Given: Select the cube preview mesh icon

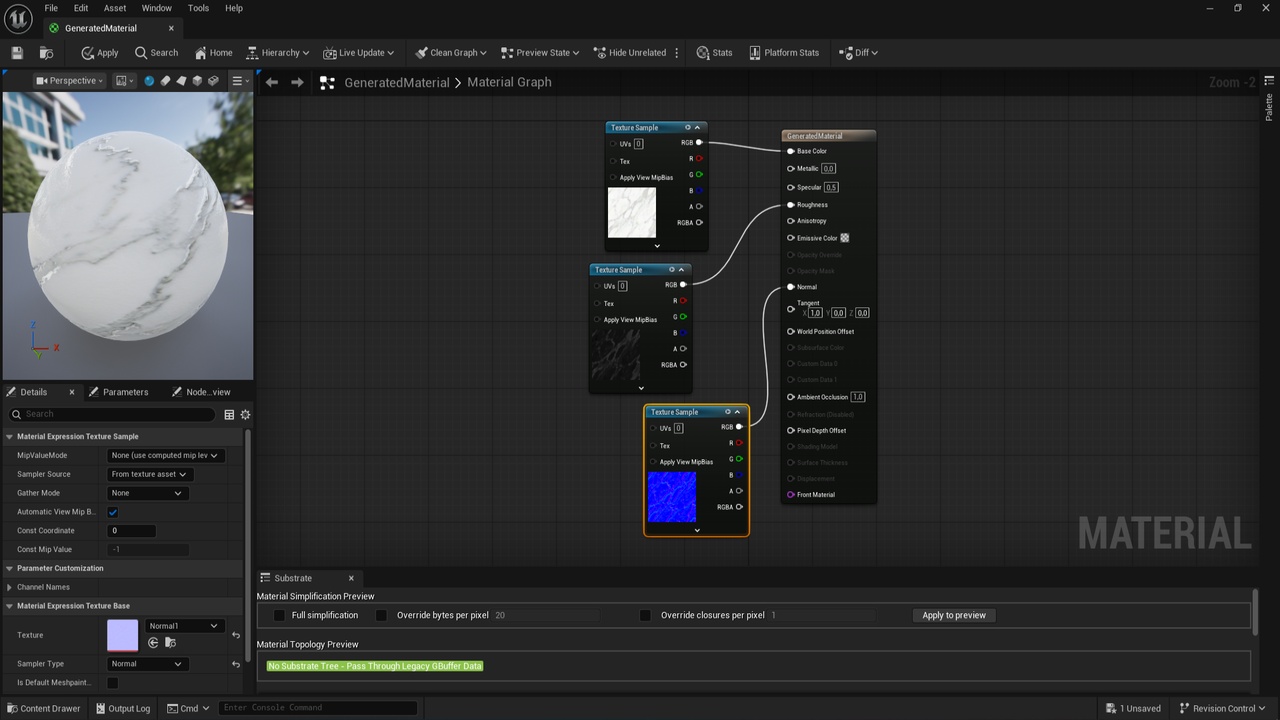Looking at the screenshot, I should 197,81.
